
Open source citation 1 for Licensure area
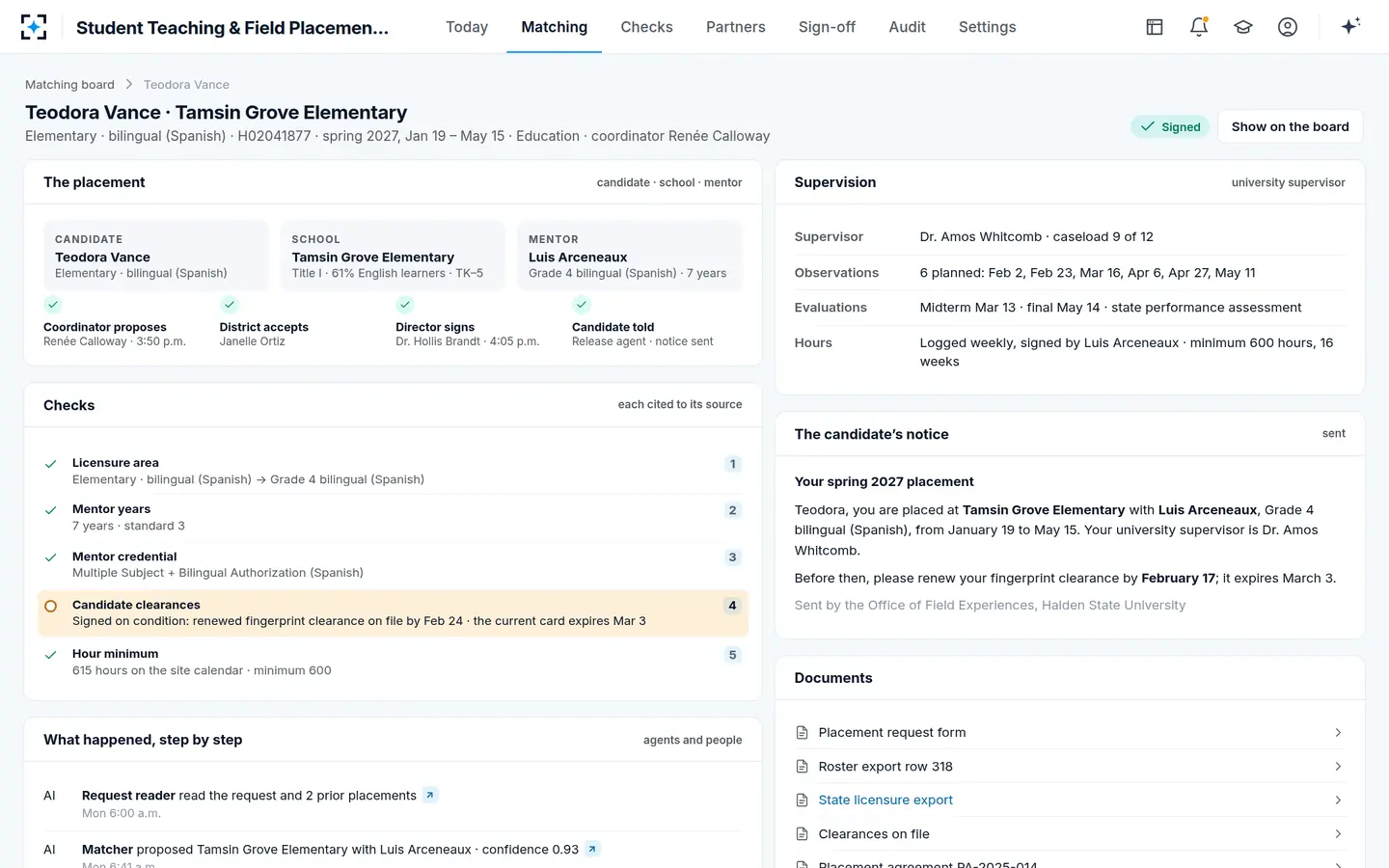coord(732,464)
